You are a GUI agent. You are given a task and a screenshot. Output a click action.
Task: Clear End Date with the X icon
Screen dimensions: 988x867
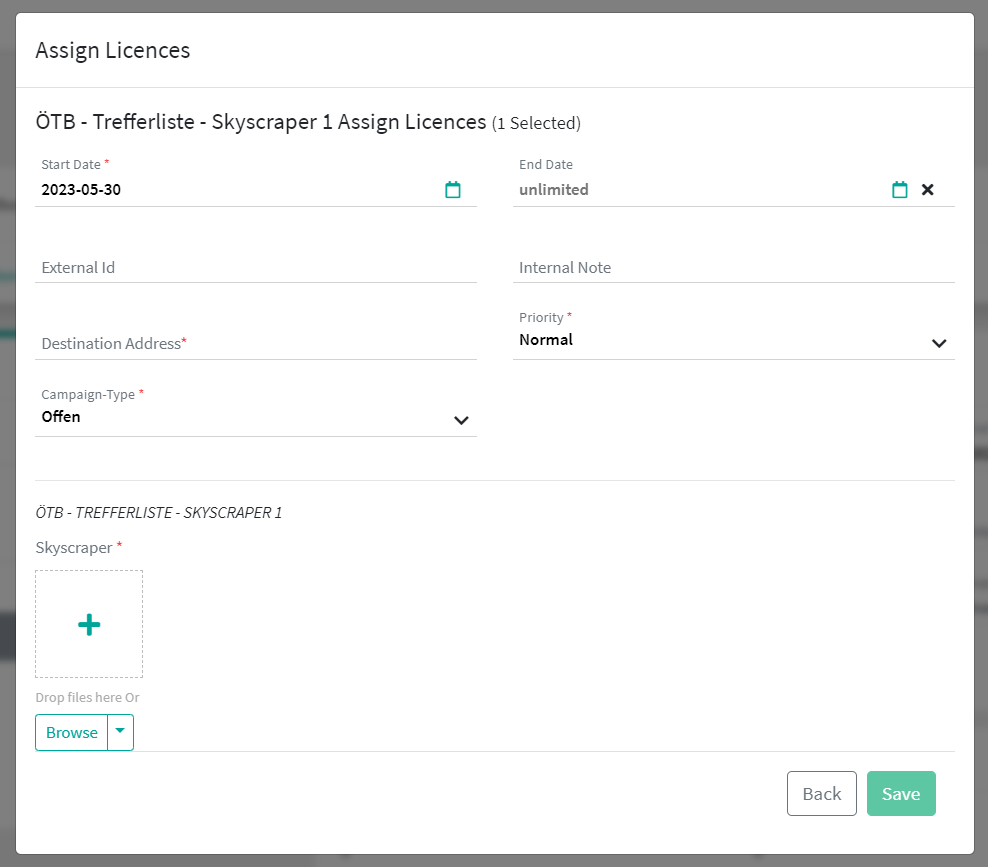click(928, 190)
